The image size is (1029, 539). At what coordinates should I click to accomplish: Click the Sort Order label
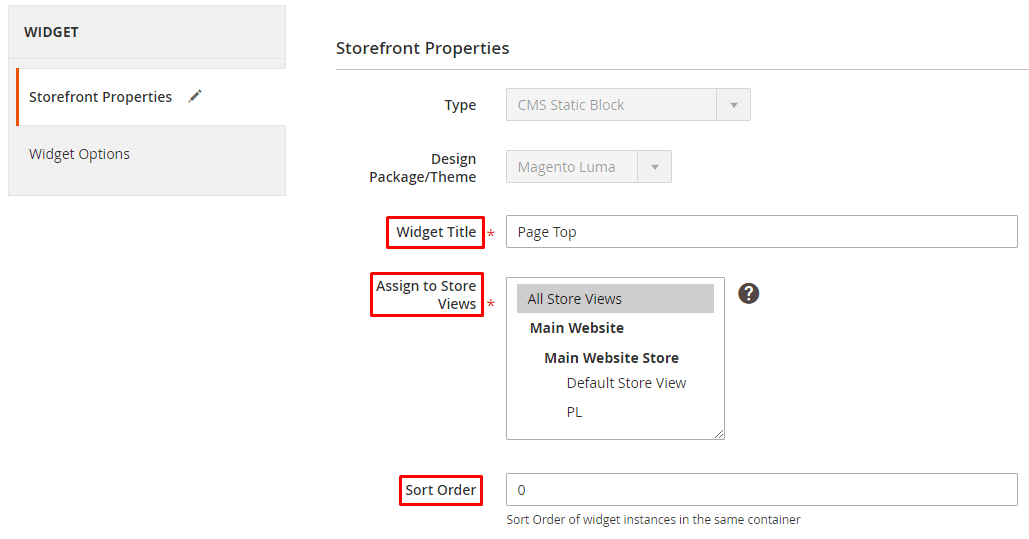coord(440,490)
